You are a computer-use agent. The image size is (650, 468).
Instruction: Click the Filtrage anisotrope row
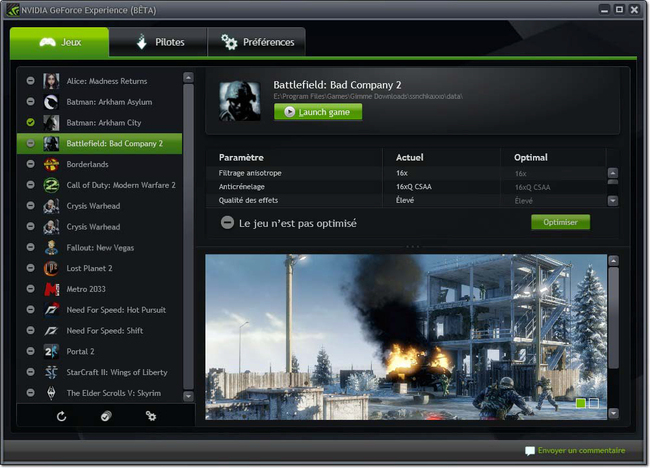tap(406, 173)
